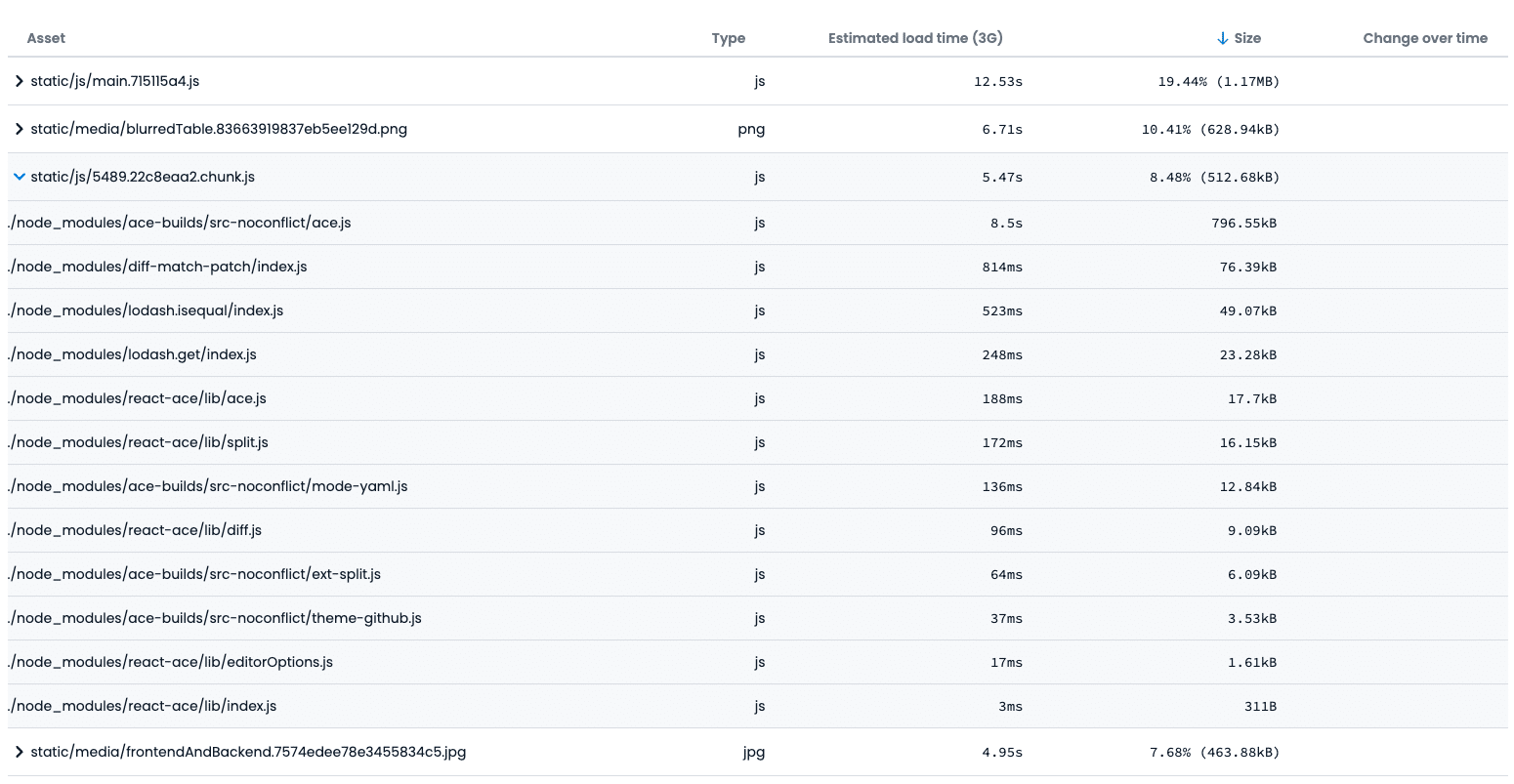Screen dimensions: 1514x784
Task: Click the 311B size value
Action: [1260, 706]
